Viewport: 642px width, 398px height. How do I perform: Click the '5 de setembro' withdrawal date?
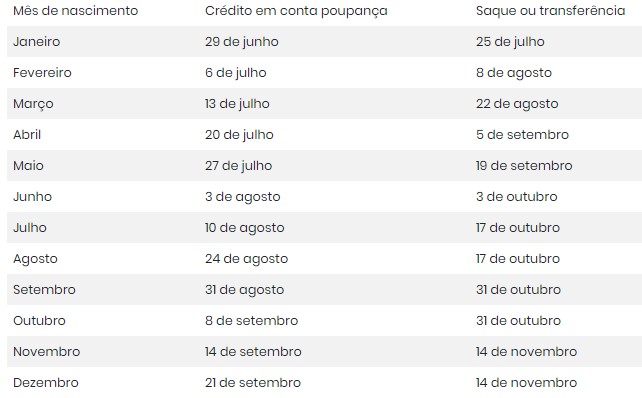522,135
